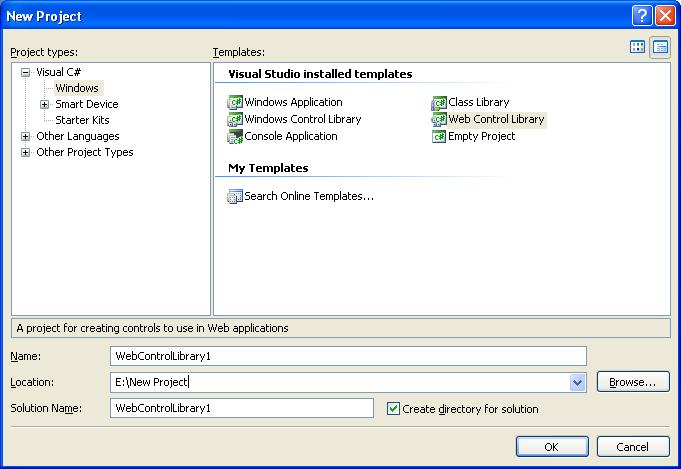Toggle Create directory for solution checkbox
The image size is (681, 469).
(x=393, y=409)
